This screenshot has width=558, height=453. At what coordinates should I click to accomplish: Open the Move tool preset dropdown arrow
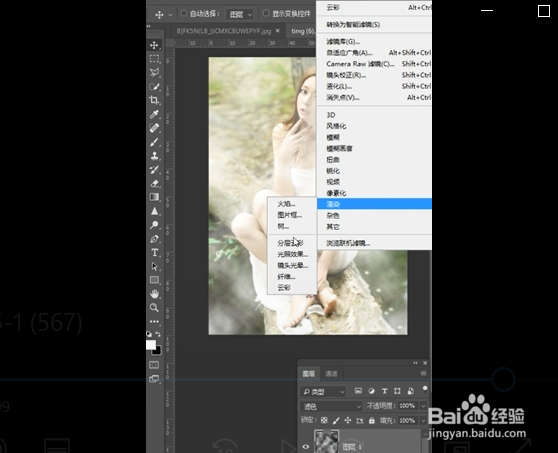pos(170,15)
